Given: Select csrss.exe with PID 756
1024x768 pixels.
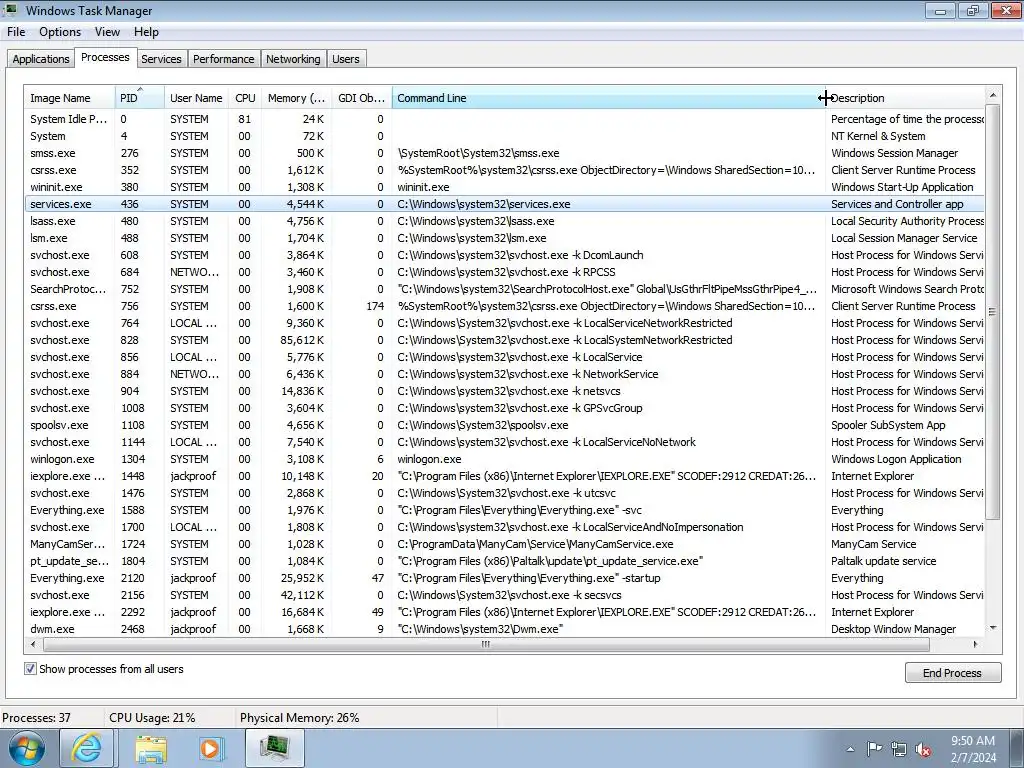Looking at the screenshot, I should pos(504,306).
